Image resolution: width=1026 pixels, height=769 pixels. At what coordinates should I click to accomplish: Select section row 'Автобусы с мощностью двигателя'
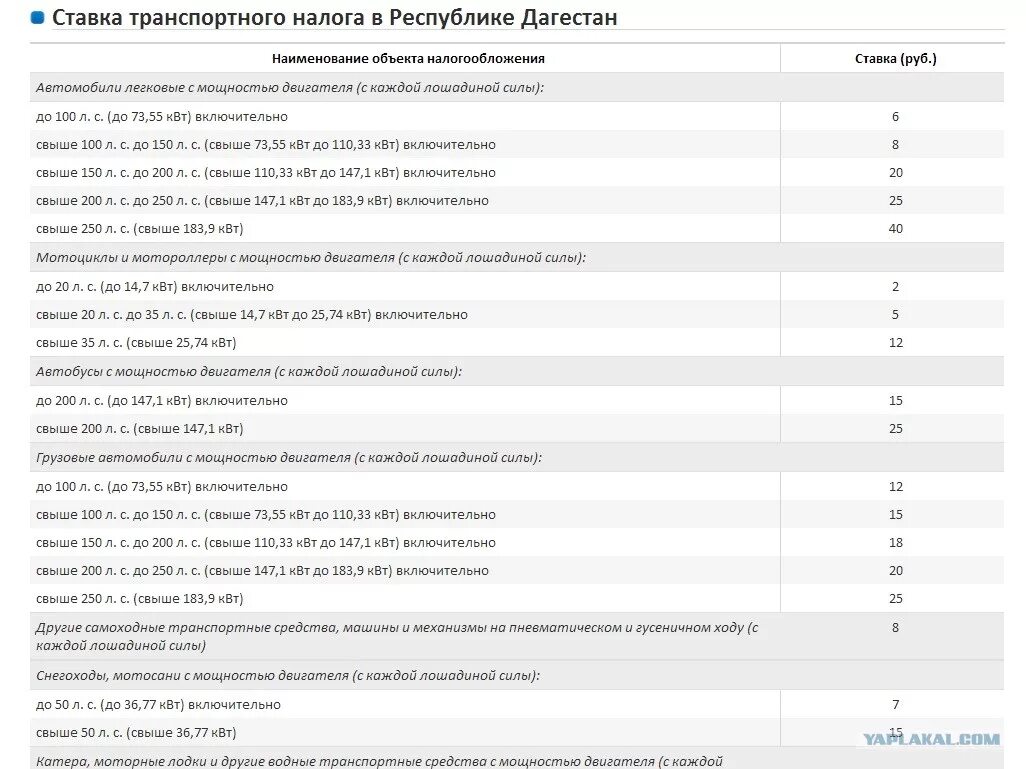click(x=517, y=372)
